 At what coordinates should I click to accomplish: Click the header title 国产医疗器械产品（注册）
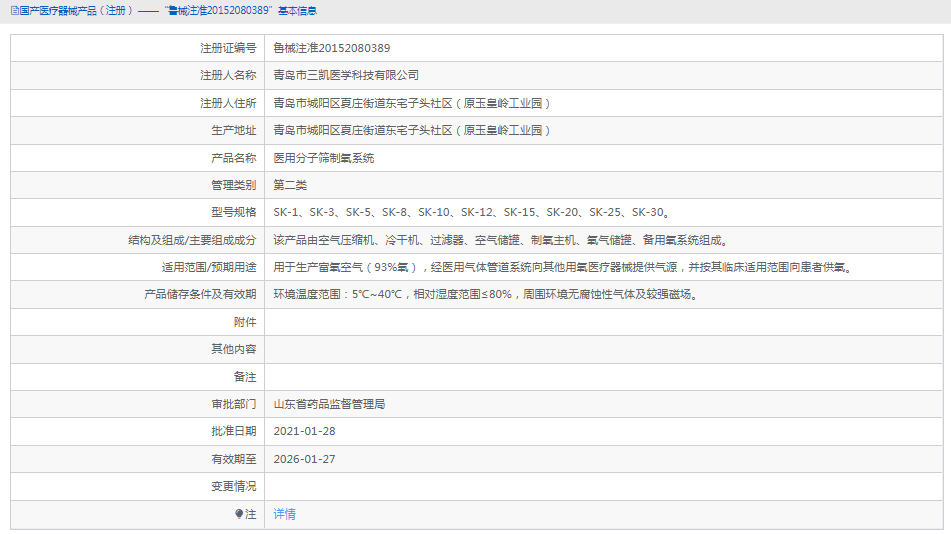tap(76, 11)
